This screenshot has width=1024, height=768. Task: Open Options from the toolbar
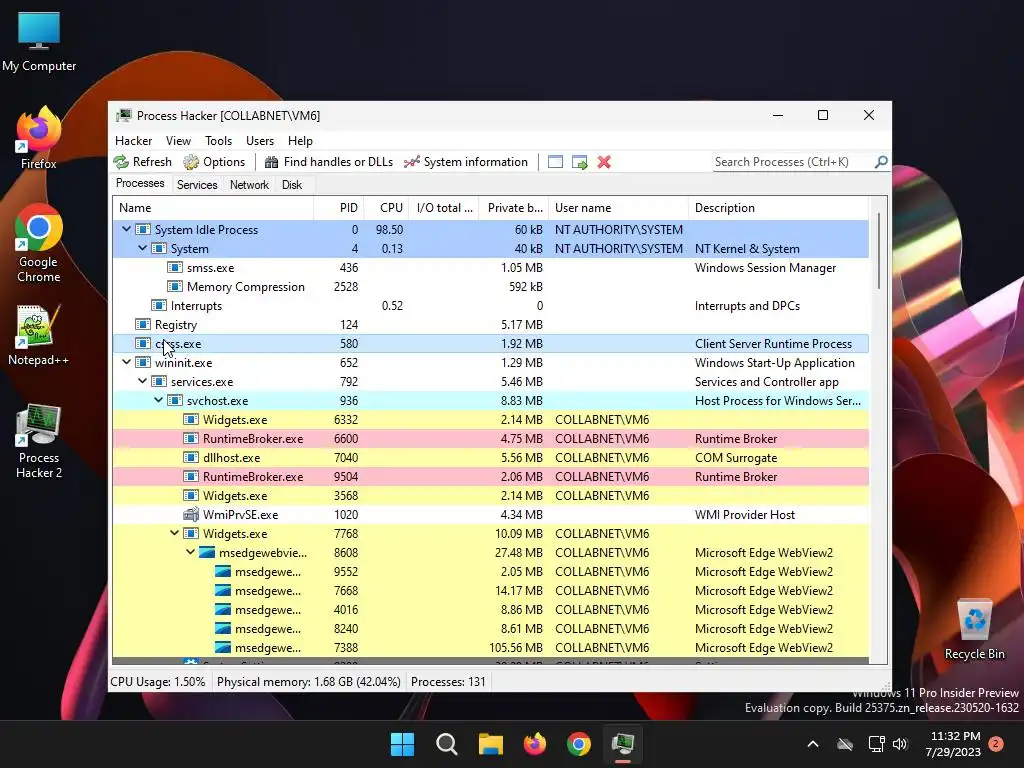[x=214, y=162]
